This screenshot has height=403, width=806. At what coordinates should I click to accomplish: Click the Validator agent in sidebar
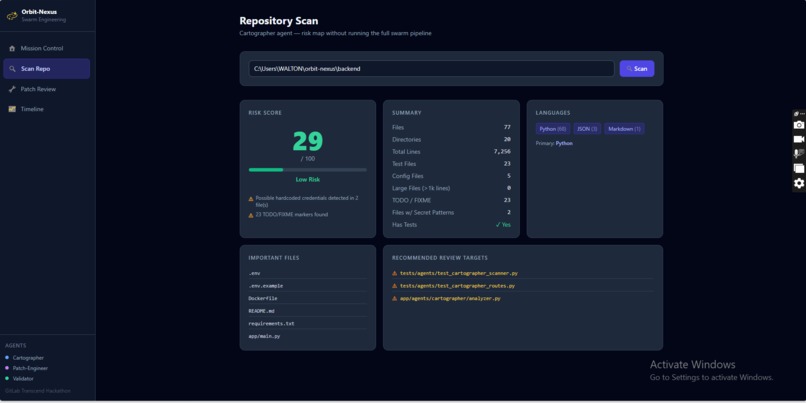click(x=23, y=378)
